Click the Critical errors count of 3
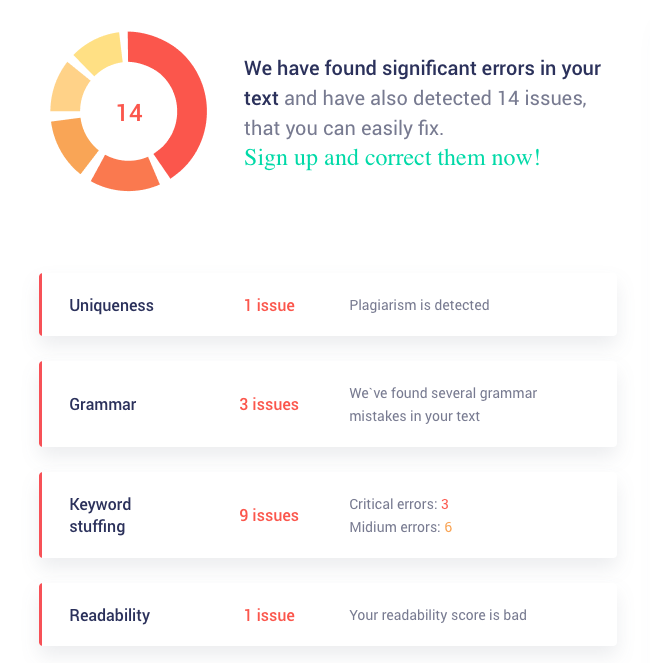The image size is (650, 663). (445, 504)
